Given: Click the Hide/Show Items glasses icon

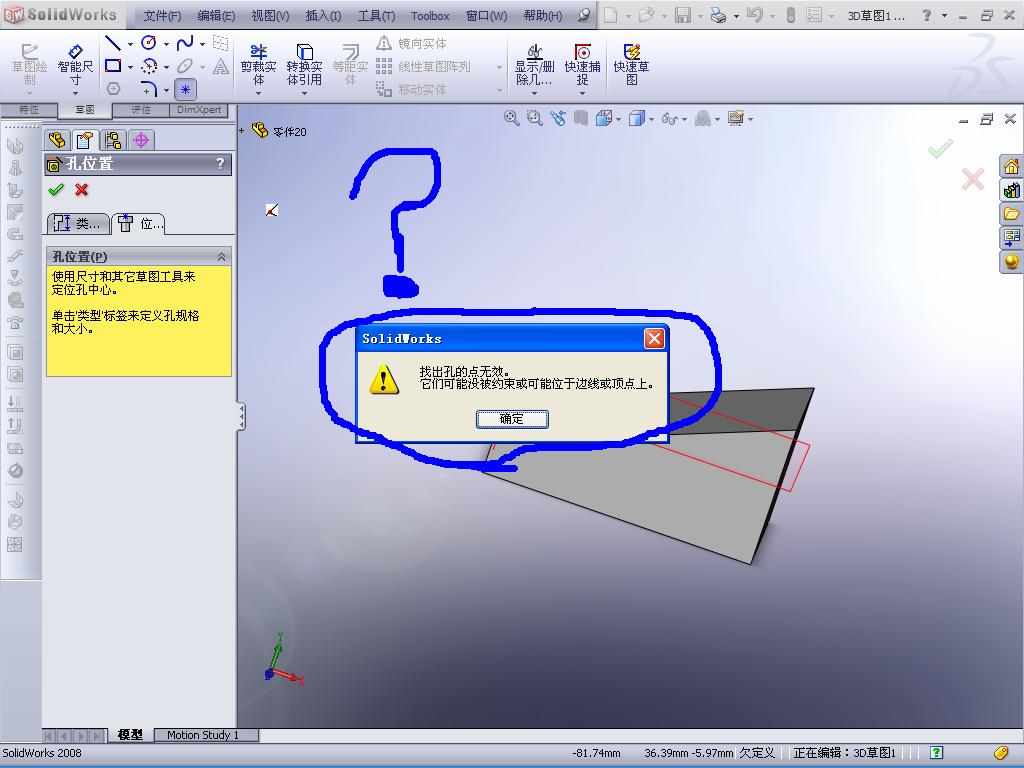Looking at the screenshot, I should coord(669,118).
